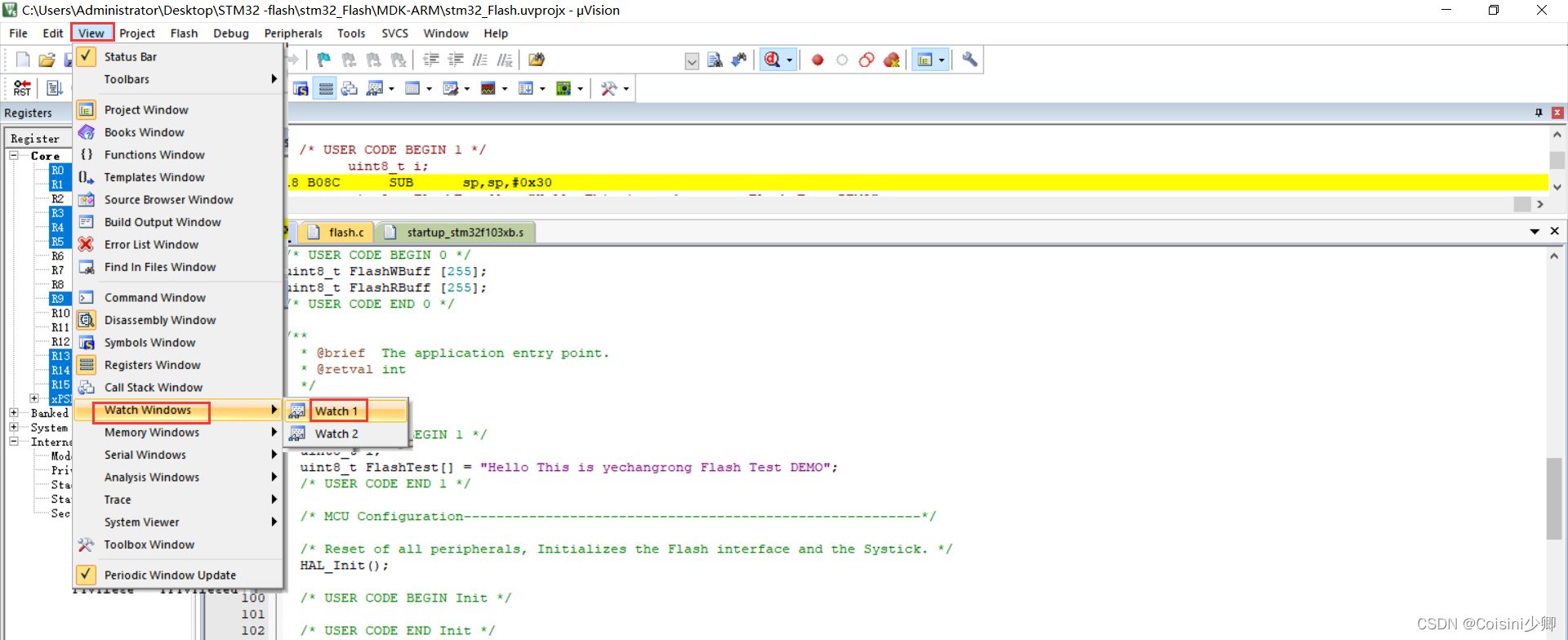Click Toolbox hammer toolbar icon
This screenshot has width=1568, height=640.
point(608,88)
